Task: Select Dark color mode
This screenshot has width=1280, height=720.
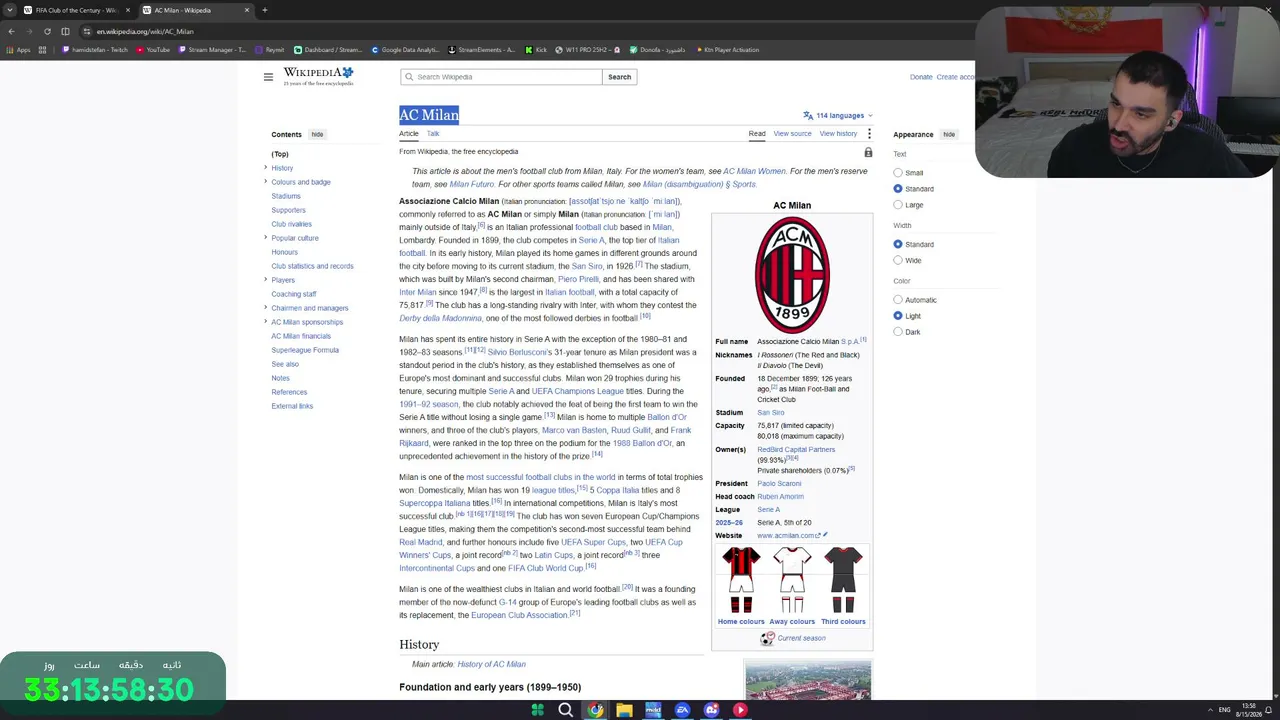Action: [x=898, y=332]
